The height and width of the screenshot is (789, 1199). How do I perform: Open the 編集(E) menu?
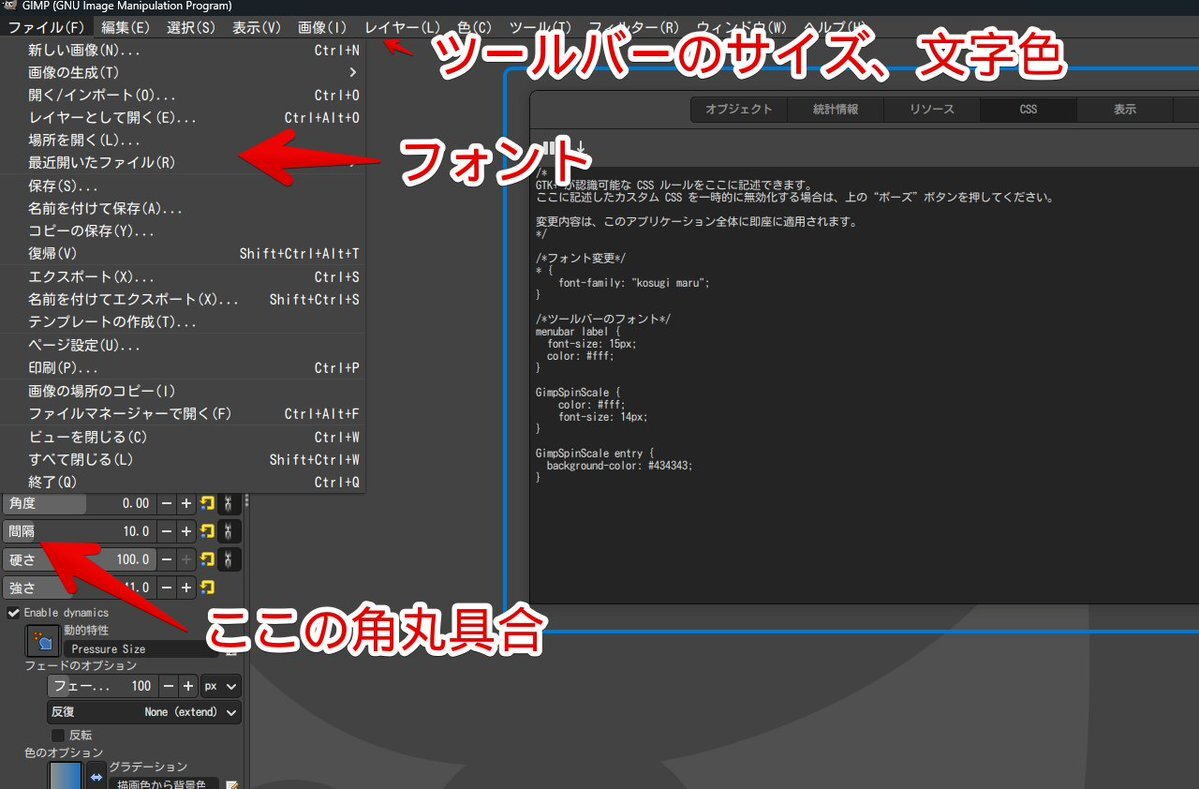(x=125, y=28)
